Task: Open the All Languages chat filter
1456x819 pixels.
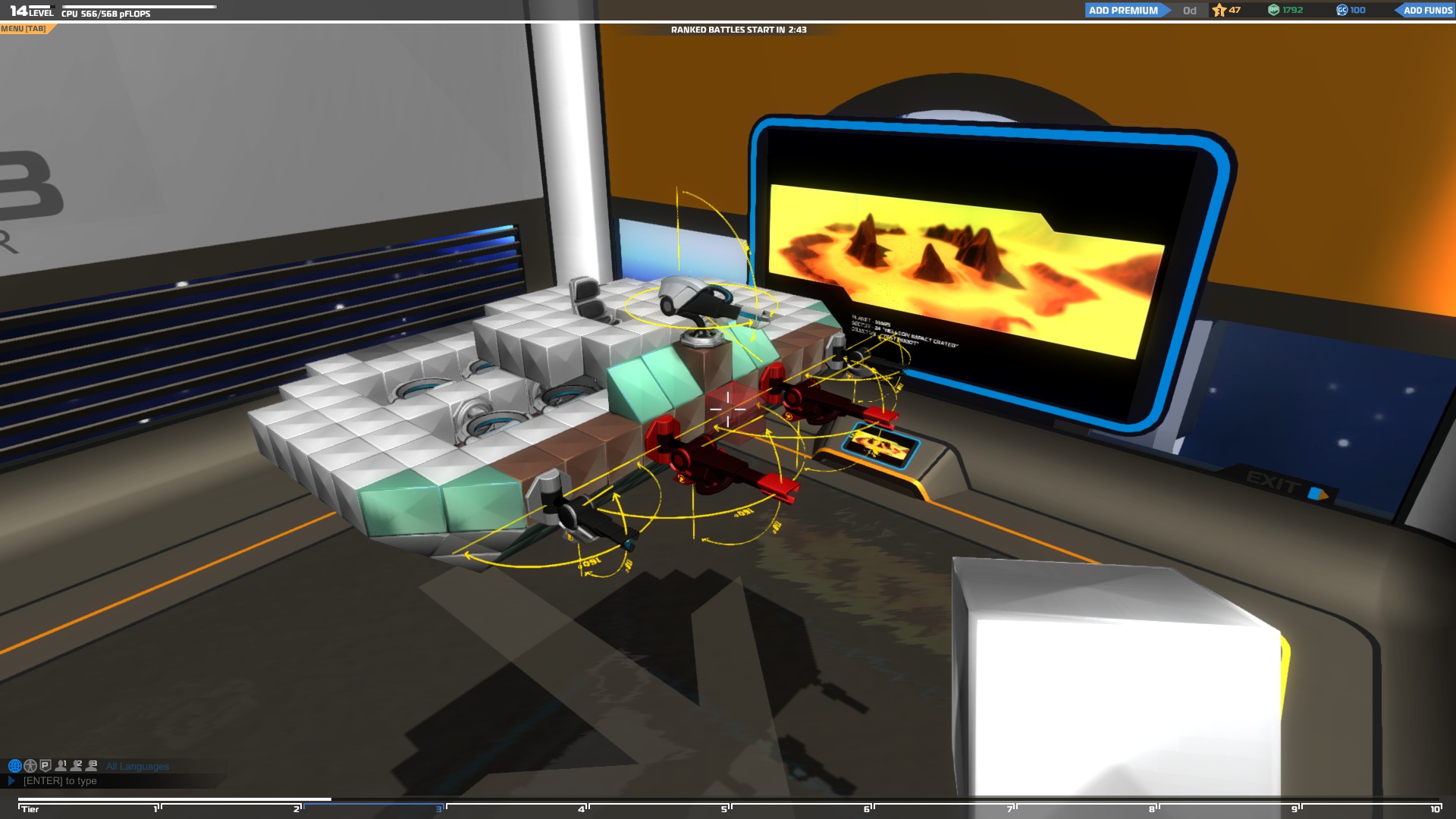Action: [137, 767]
